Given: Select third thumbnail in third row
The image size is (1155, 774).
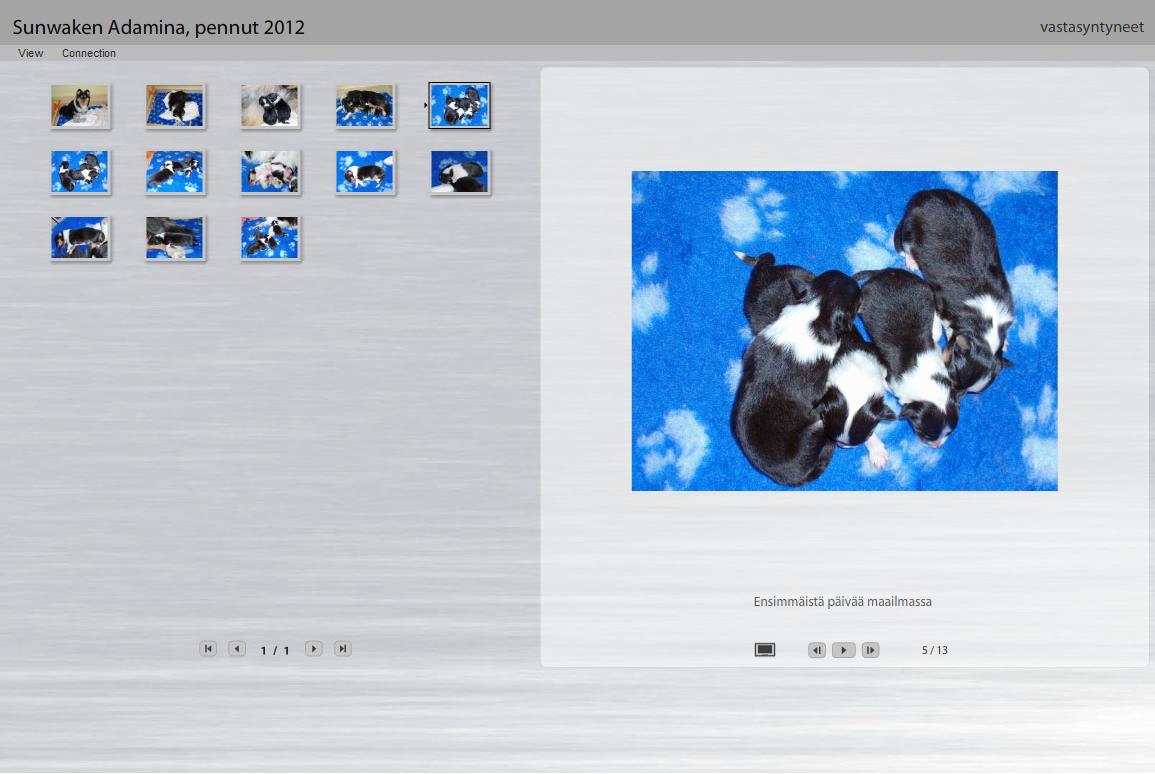Looking at the screenshot, I should coord(270,238).
